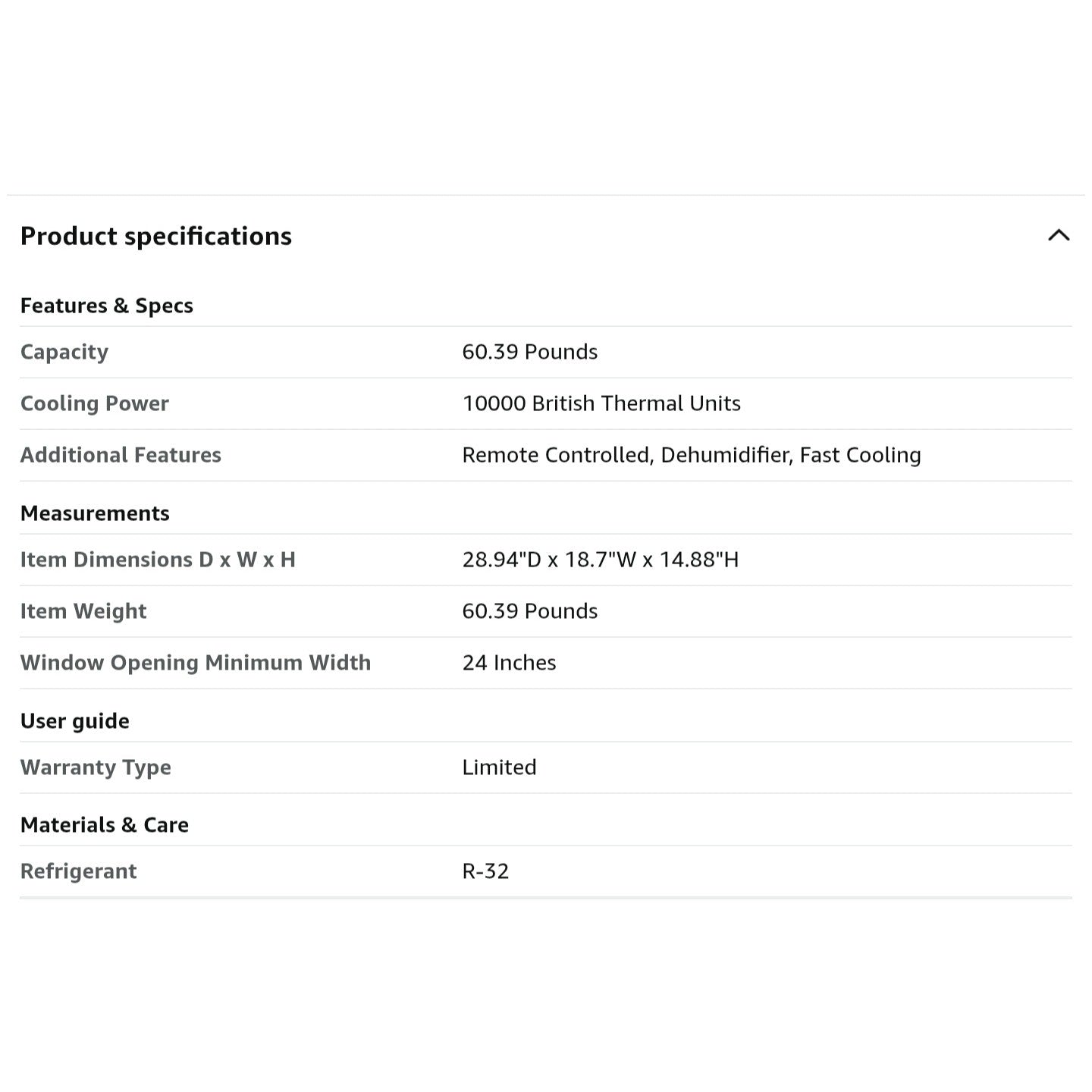The width and height of the screenshot is (1092, 1092).
Task: Select the Item Weight 60.39 Pounds value
Action: coord(530,611)
